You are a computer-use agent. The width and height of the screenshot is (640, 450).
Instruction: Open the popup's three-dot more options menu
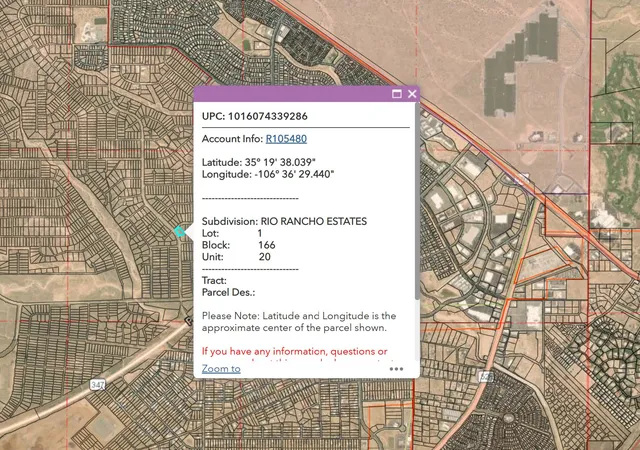[x=396, y=369]
